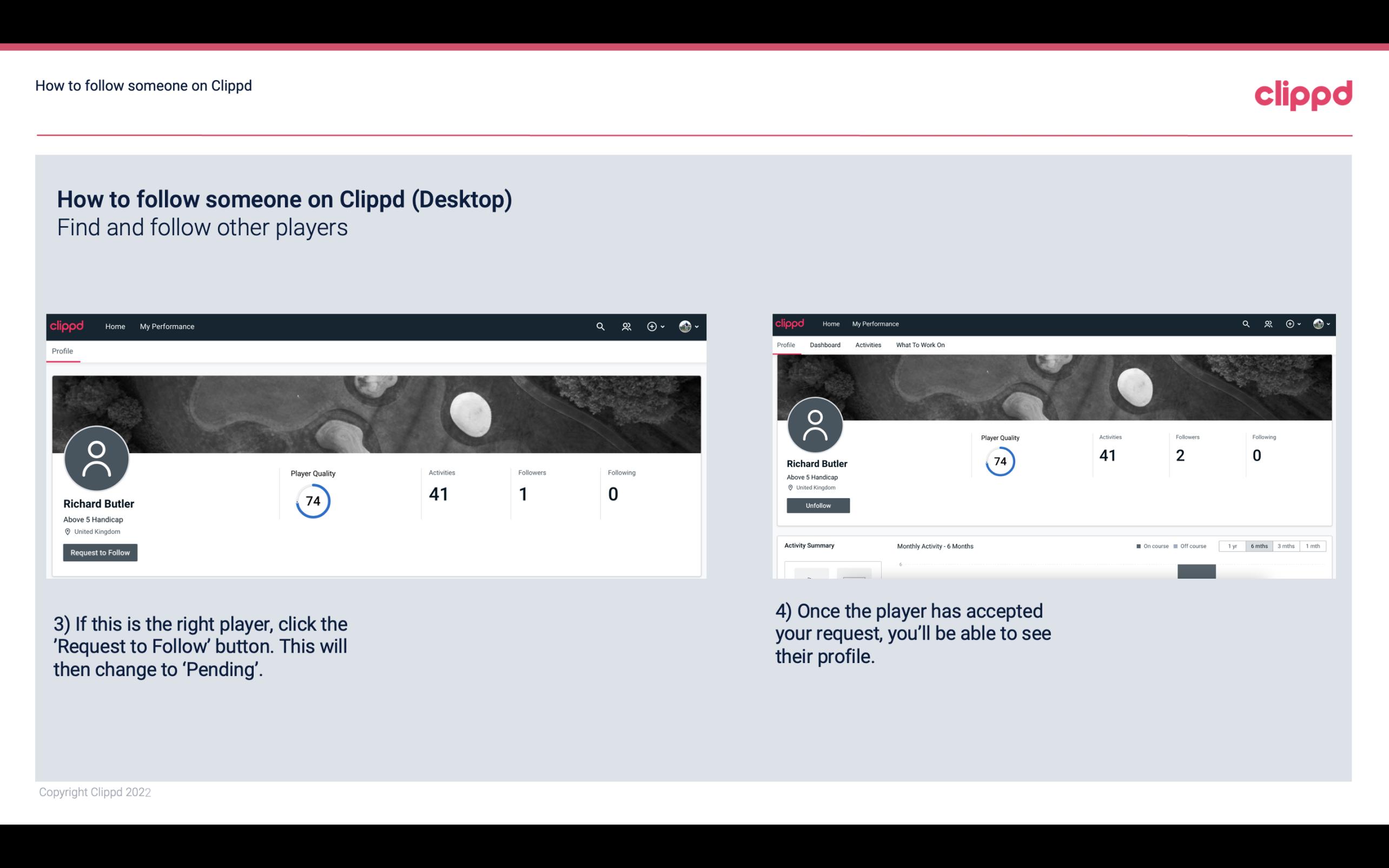Viewport: 1389px width, 868px height.
Task: Toggle the 'Off course' activity visibility
Action: [1192, 546]
